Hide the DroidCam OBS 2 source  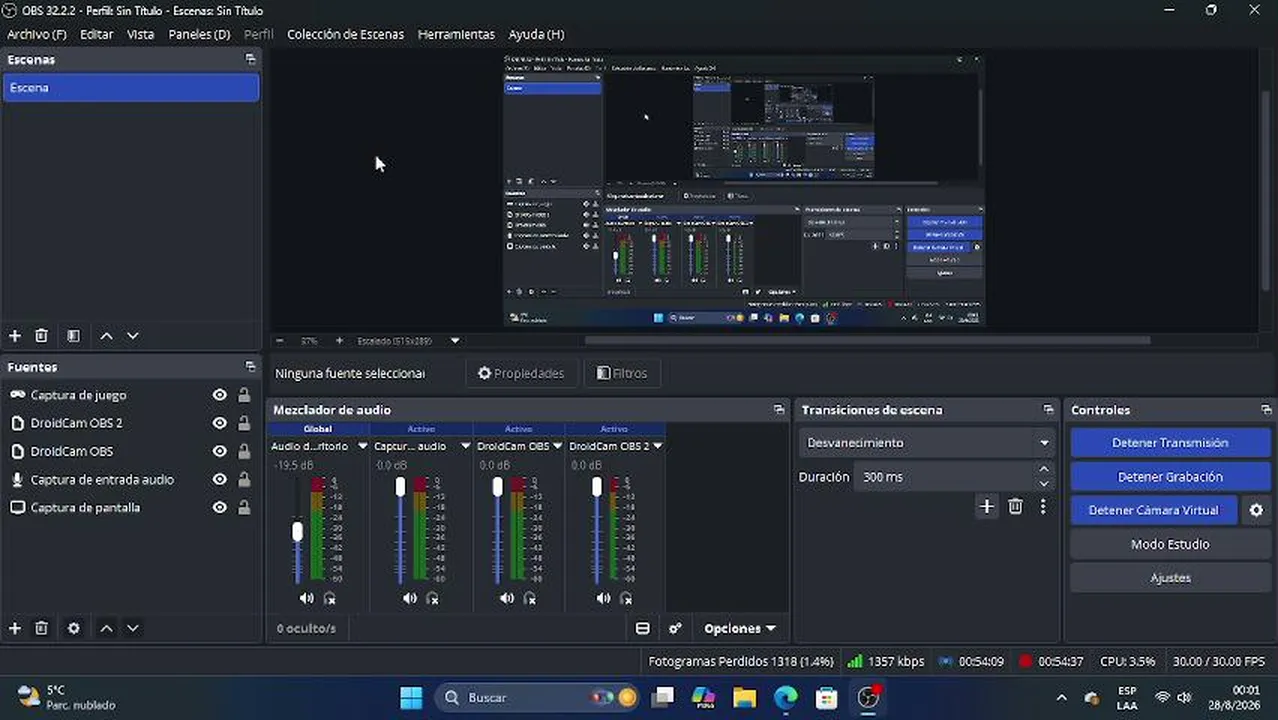pyautogui.click(x=219, y=423)
